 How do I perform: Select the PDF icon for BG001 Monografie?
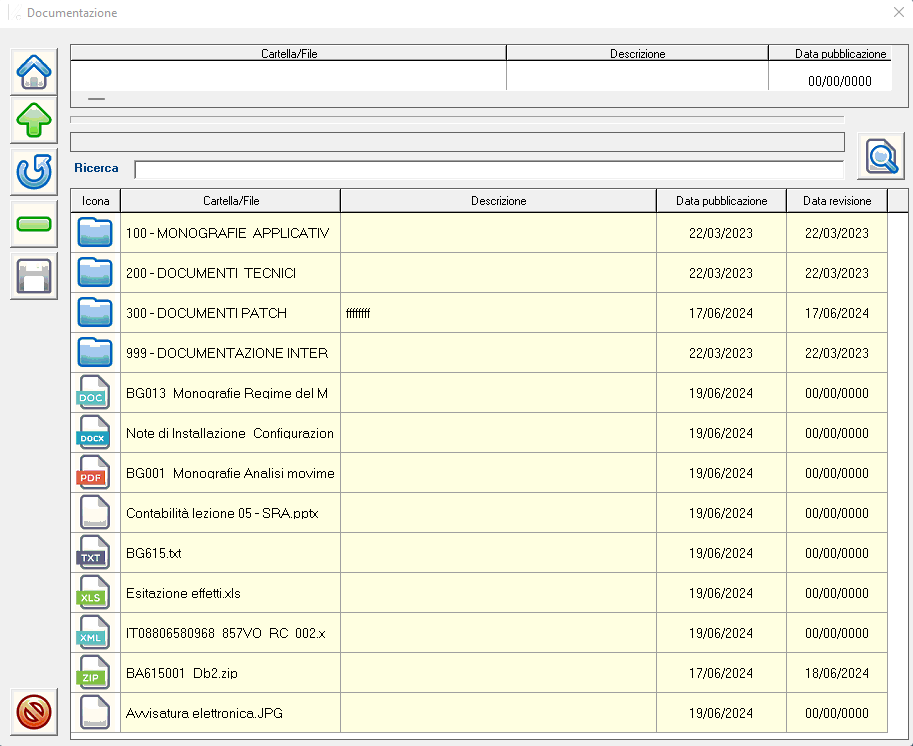tap(95, 473)
